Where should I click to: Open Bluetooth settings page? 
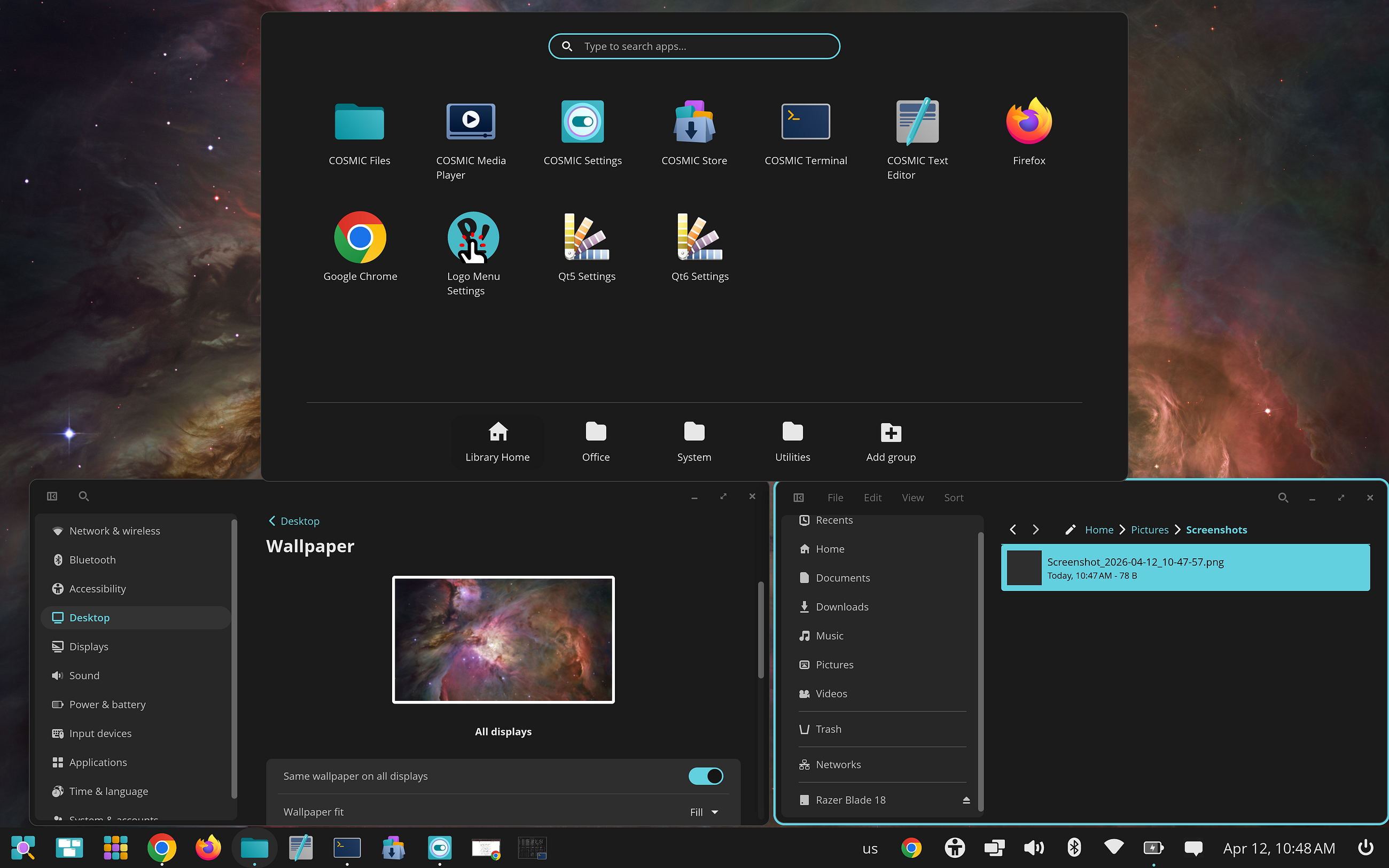click(x=136, y=560)
